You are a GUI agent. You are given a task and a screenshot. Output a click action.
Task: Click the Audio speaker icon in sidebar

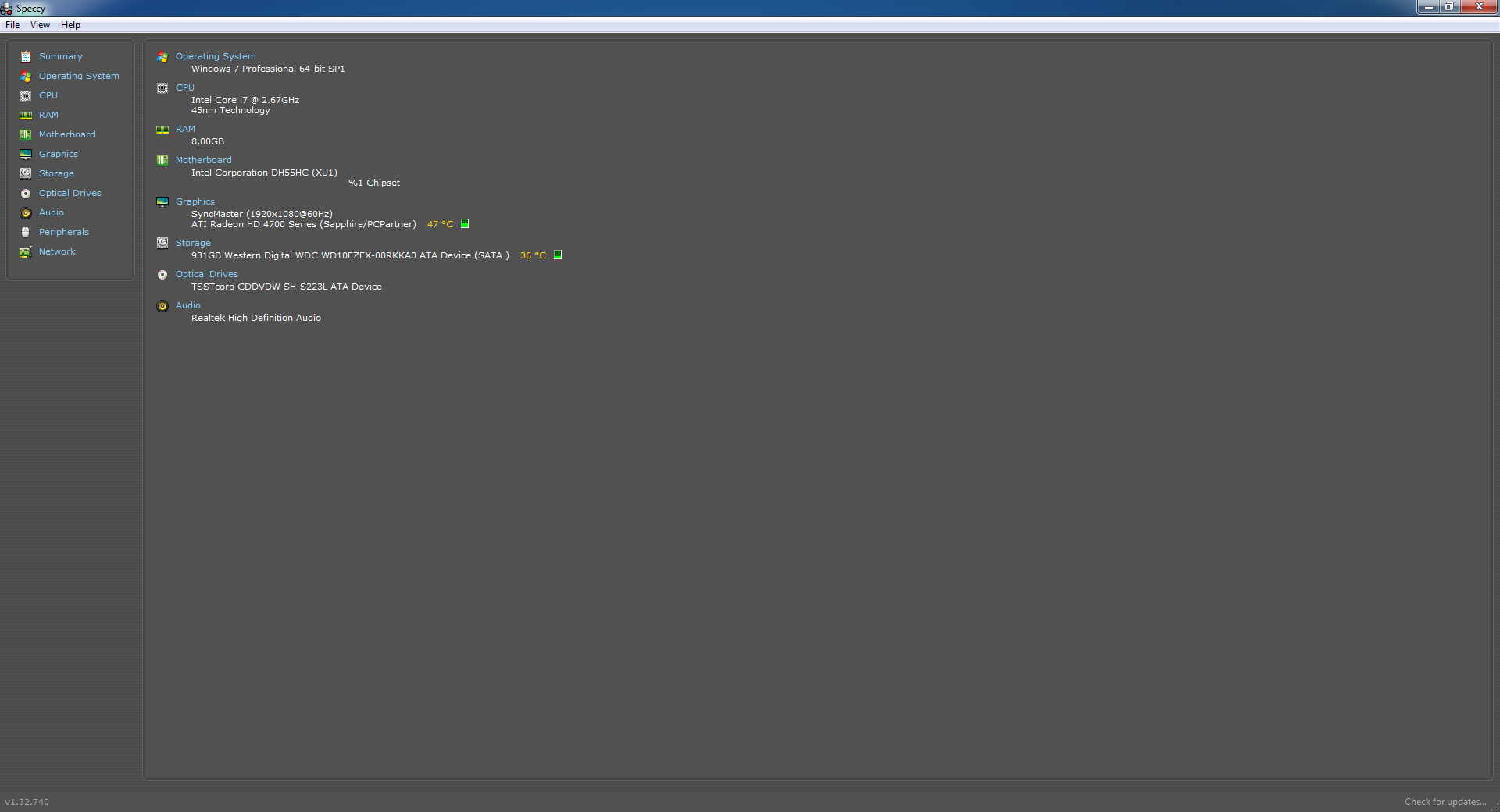click(26, 212)
